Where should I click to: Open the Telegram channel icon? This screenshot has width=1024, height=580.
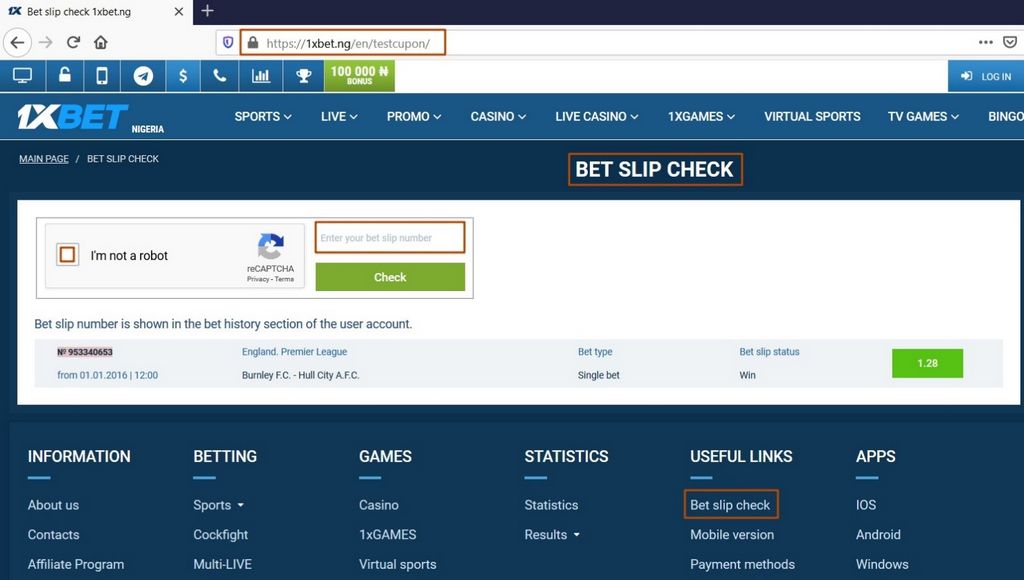click(141, 74)
